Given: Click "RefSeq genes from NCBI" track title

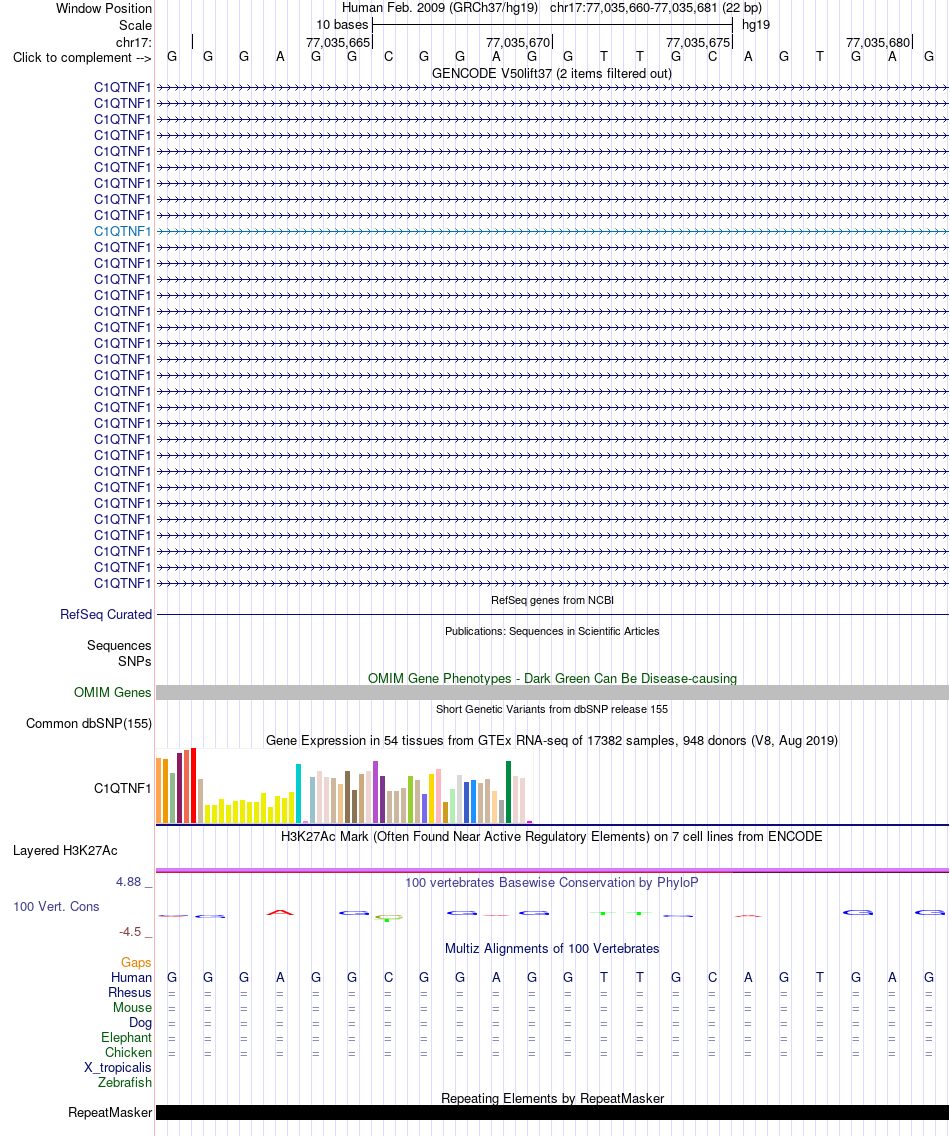Looking at the screenshot, I should (x=552, y=600).
